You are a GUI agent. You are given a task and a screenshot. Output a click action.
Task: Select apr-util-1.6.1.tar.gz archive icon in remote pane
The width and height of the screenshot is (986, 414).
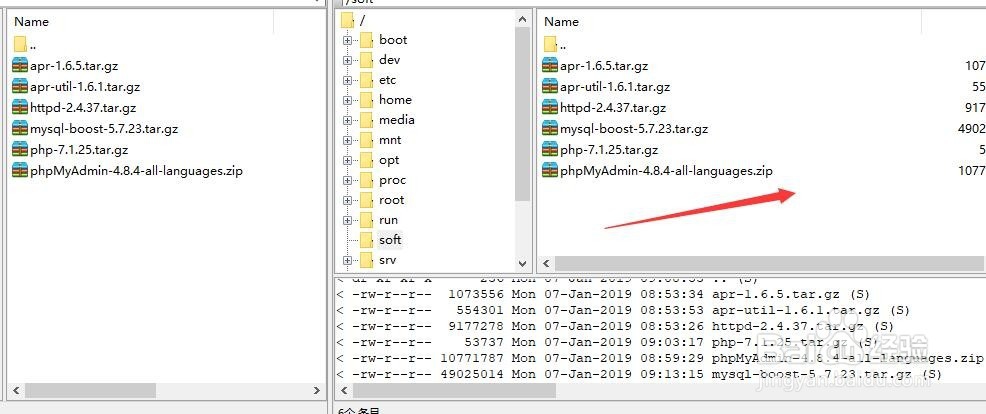click(x=550, y=86)
